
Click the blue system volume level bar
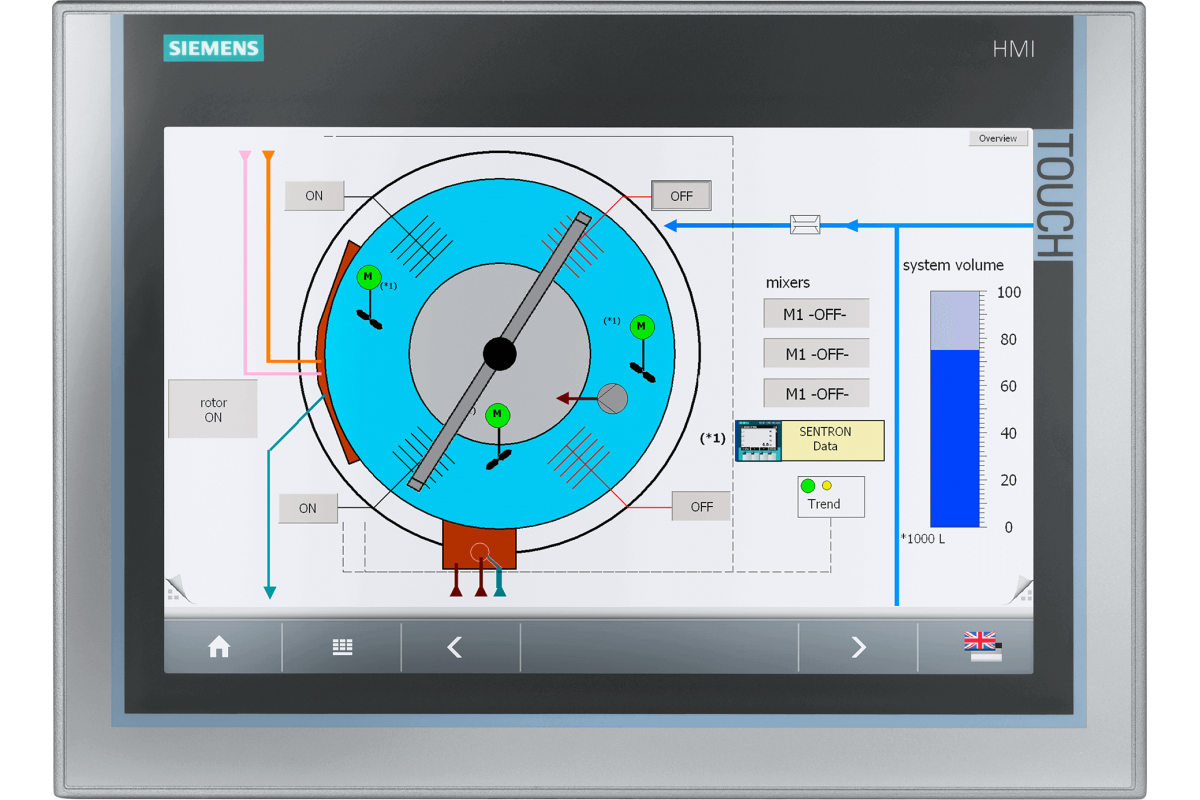tap(955, 438)
